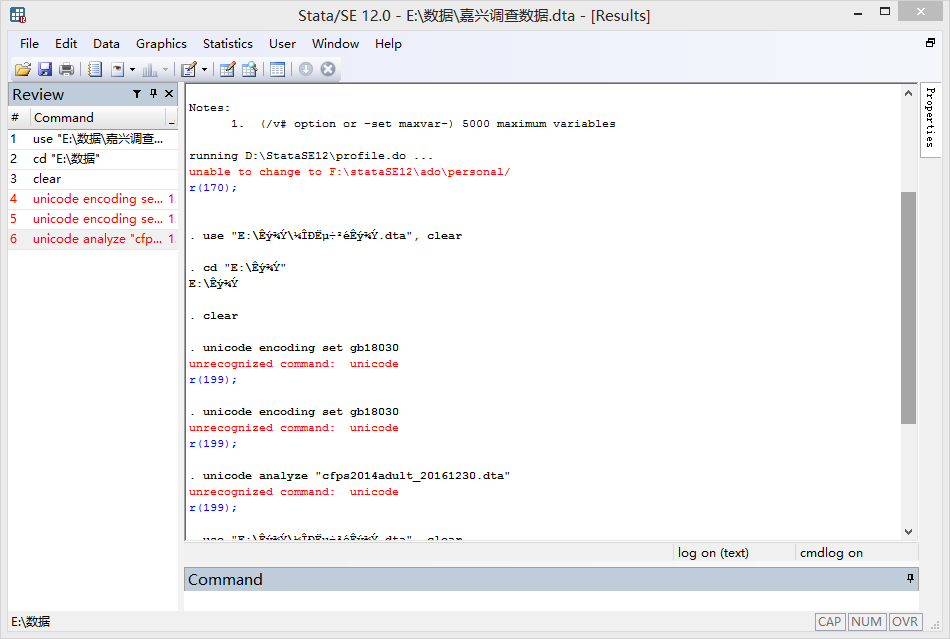Click the Log notebook icon
950x639 pixels.
tap(95, 69)
